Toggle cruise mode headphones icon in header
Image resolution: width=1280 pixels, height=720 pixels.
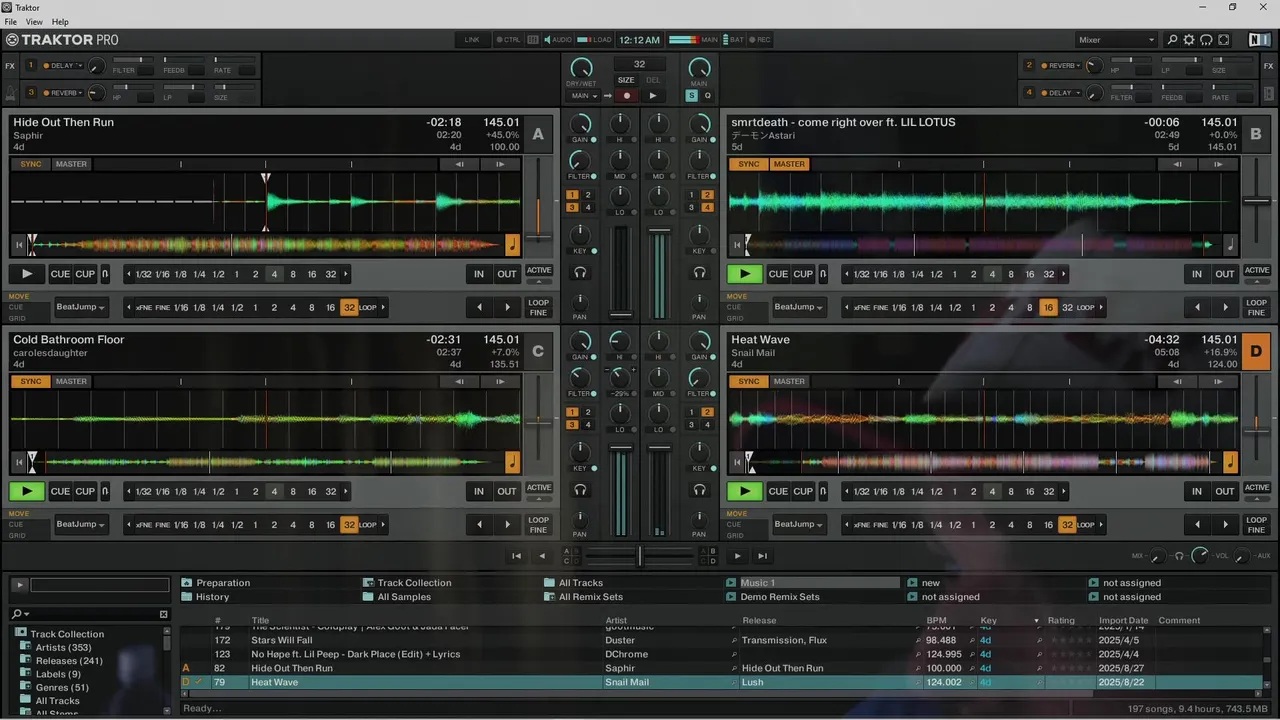click(1206, 40)
